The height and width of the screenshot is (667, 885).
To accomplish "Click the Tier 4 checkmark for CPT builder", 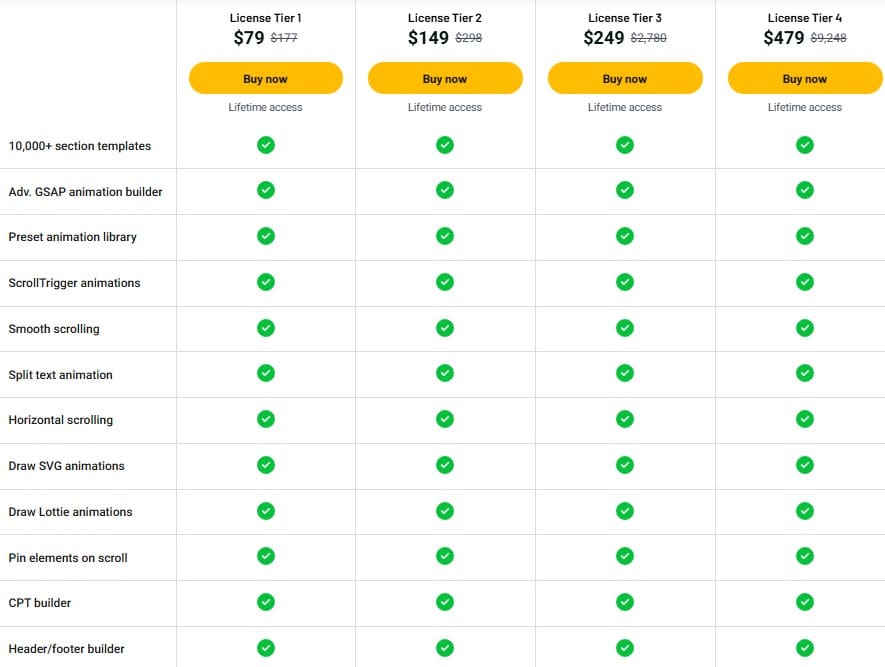I will tap(805, 603).
